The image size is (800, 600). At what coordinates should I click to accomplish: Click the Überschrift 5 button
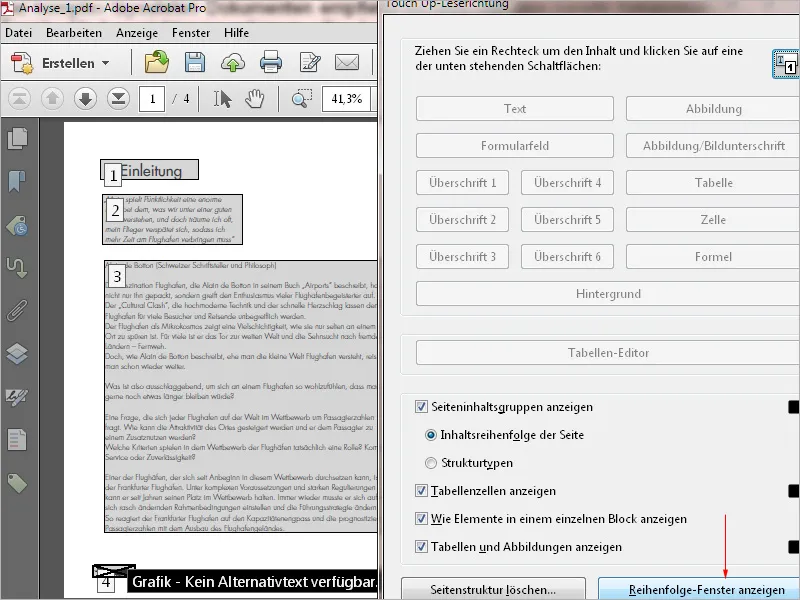tap(567, 220)
